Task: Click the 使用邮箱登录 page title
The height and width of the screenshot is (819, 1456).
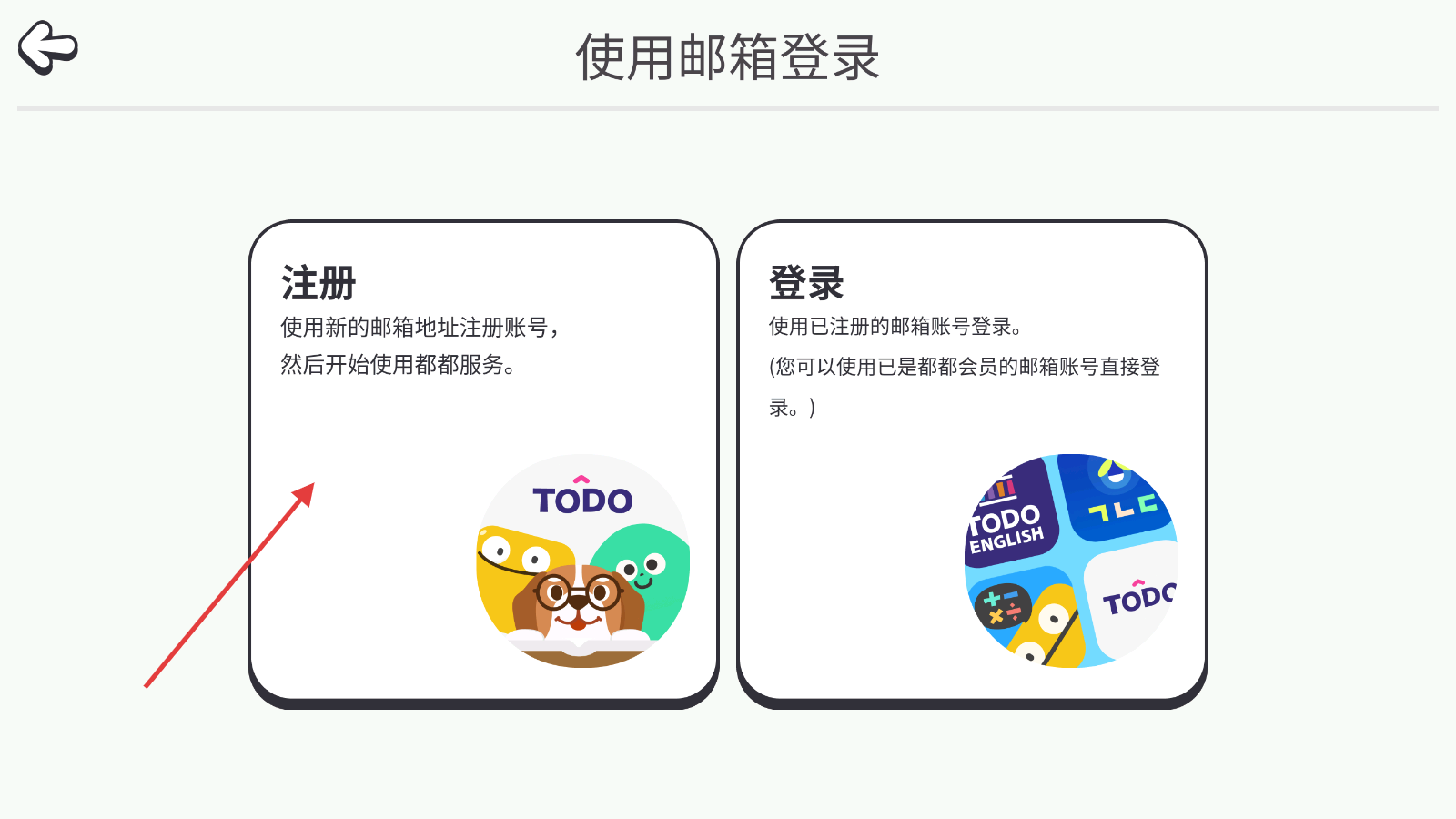Action: point(728,56)
